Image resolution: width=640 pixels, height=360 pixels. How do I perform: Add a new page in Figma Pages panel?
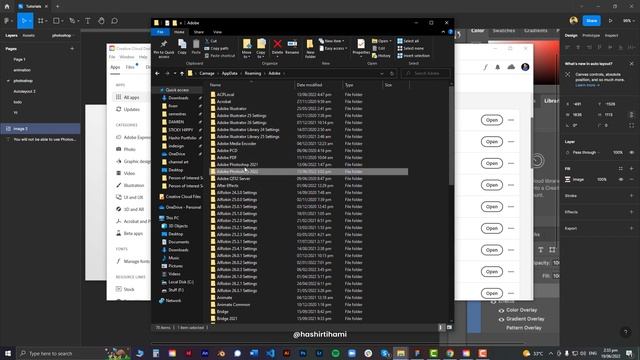[72, 49]
